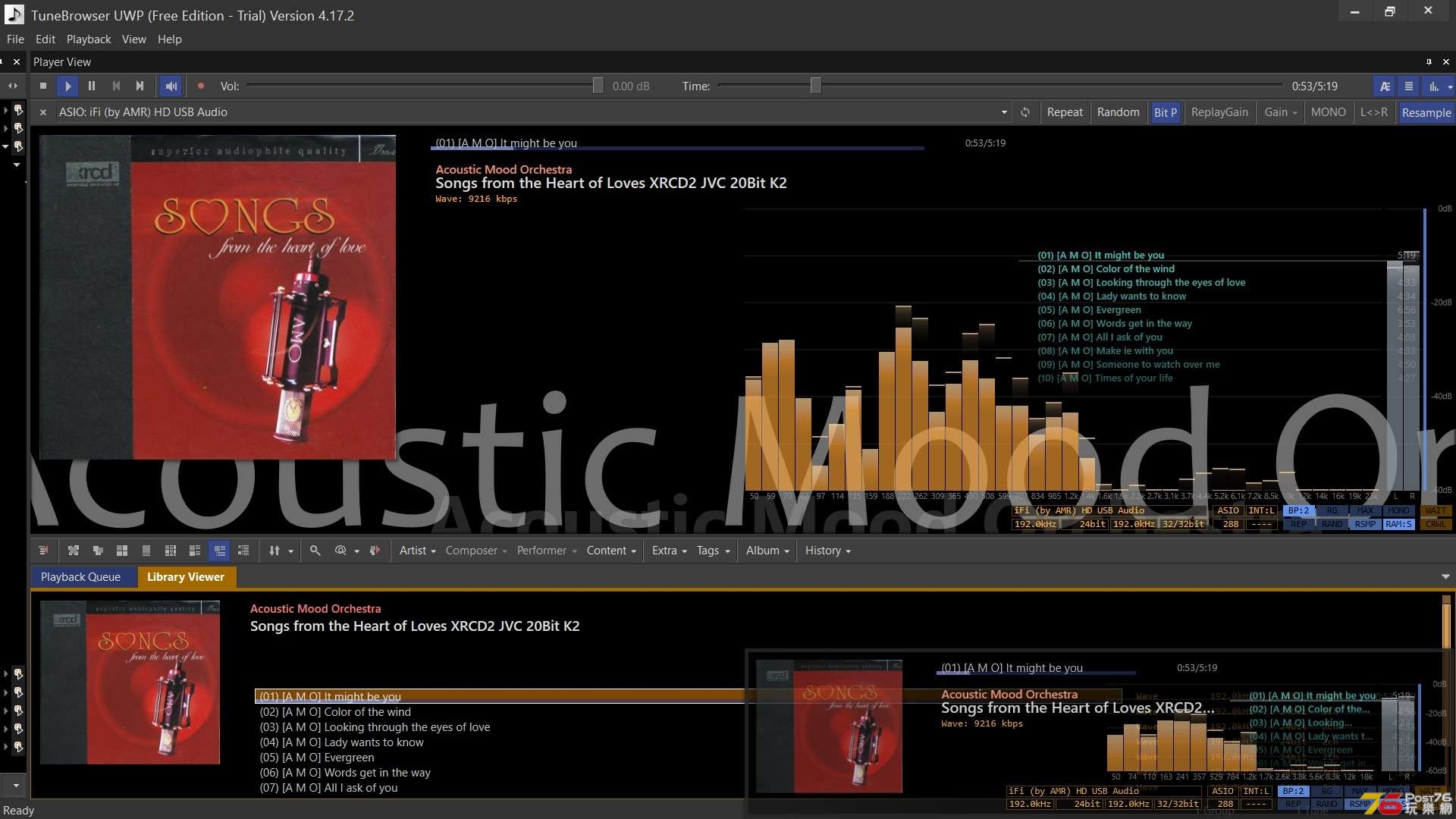Click the red record dot icon
This screenshot has width=1456, height=819.
201,86
